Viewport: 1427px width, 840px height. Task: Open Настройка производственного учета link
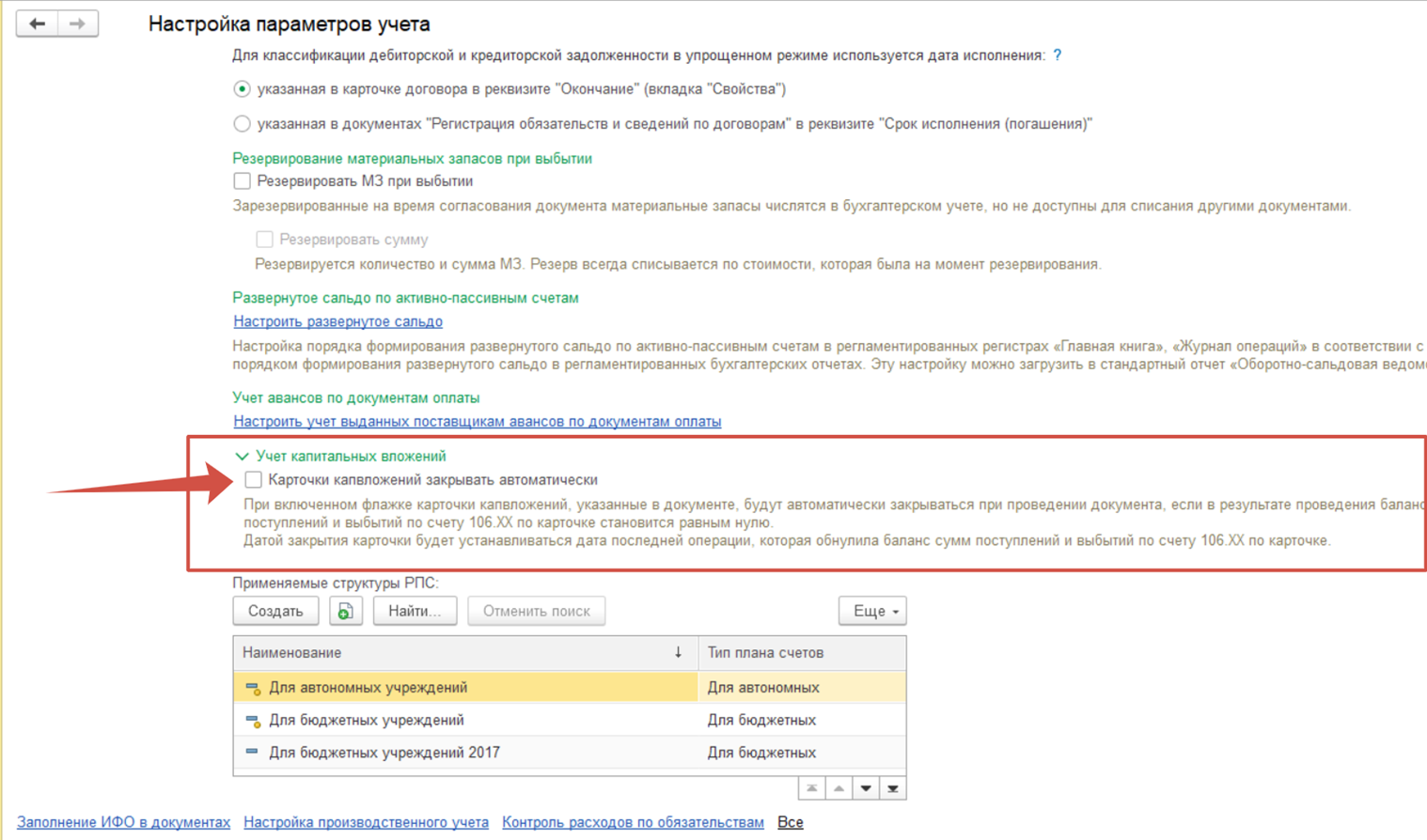pos(366,822)
